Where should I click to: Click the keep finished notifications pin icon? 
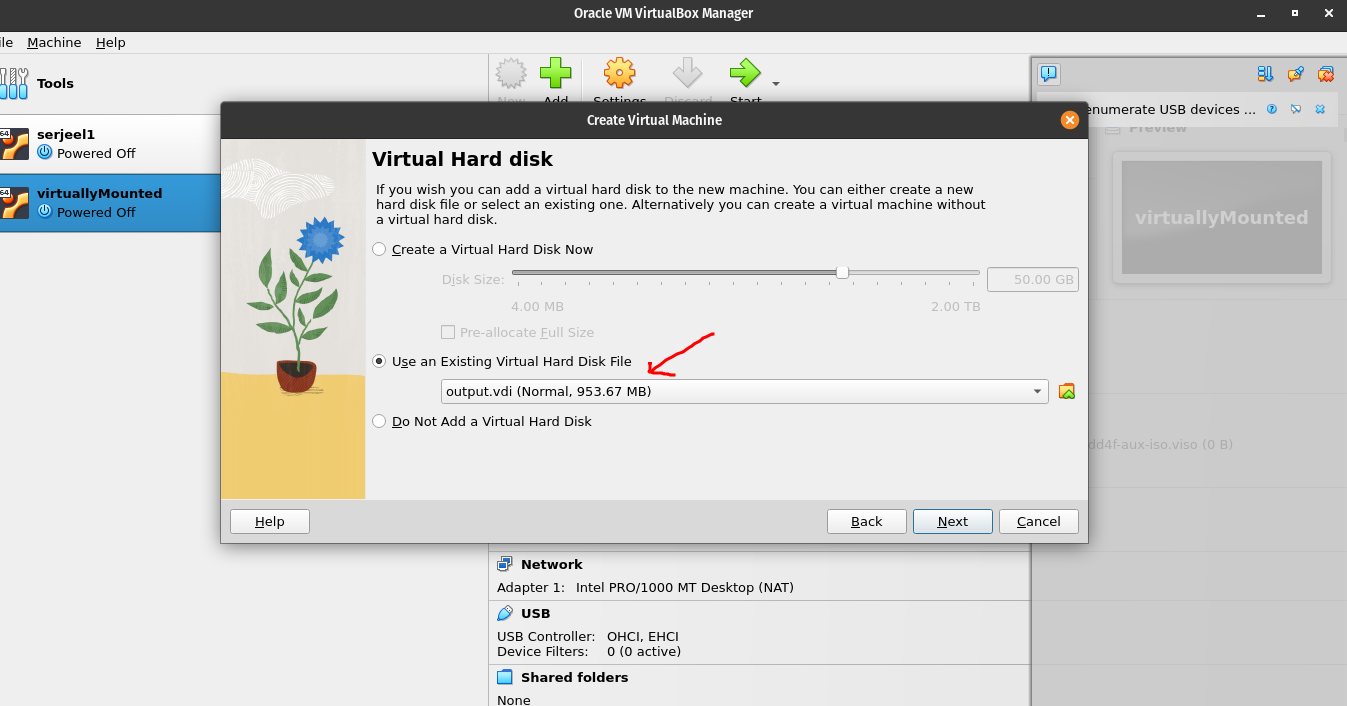pos(1295,73)
